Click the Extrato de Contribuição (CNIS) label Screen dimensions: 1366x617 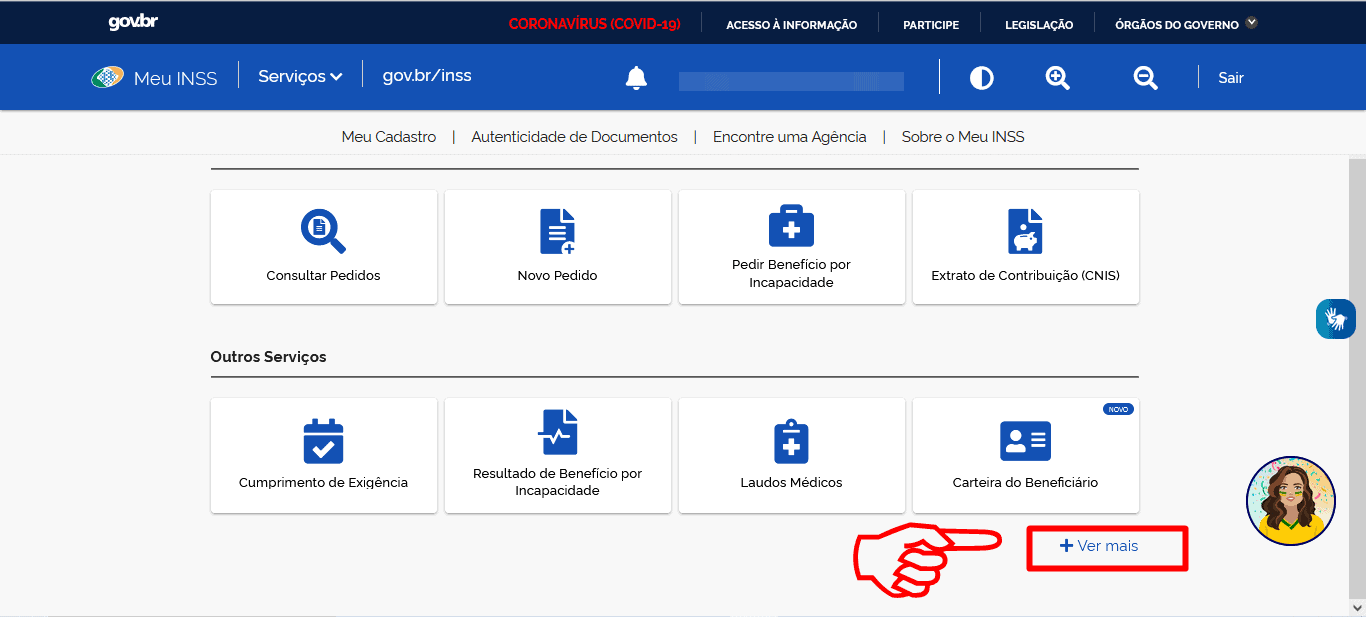pyautogui.click(x=1025, y=275)
